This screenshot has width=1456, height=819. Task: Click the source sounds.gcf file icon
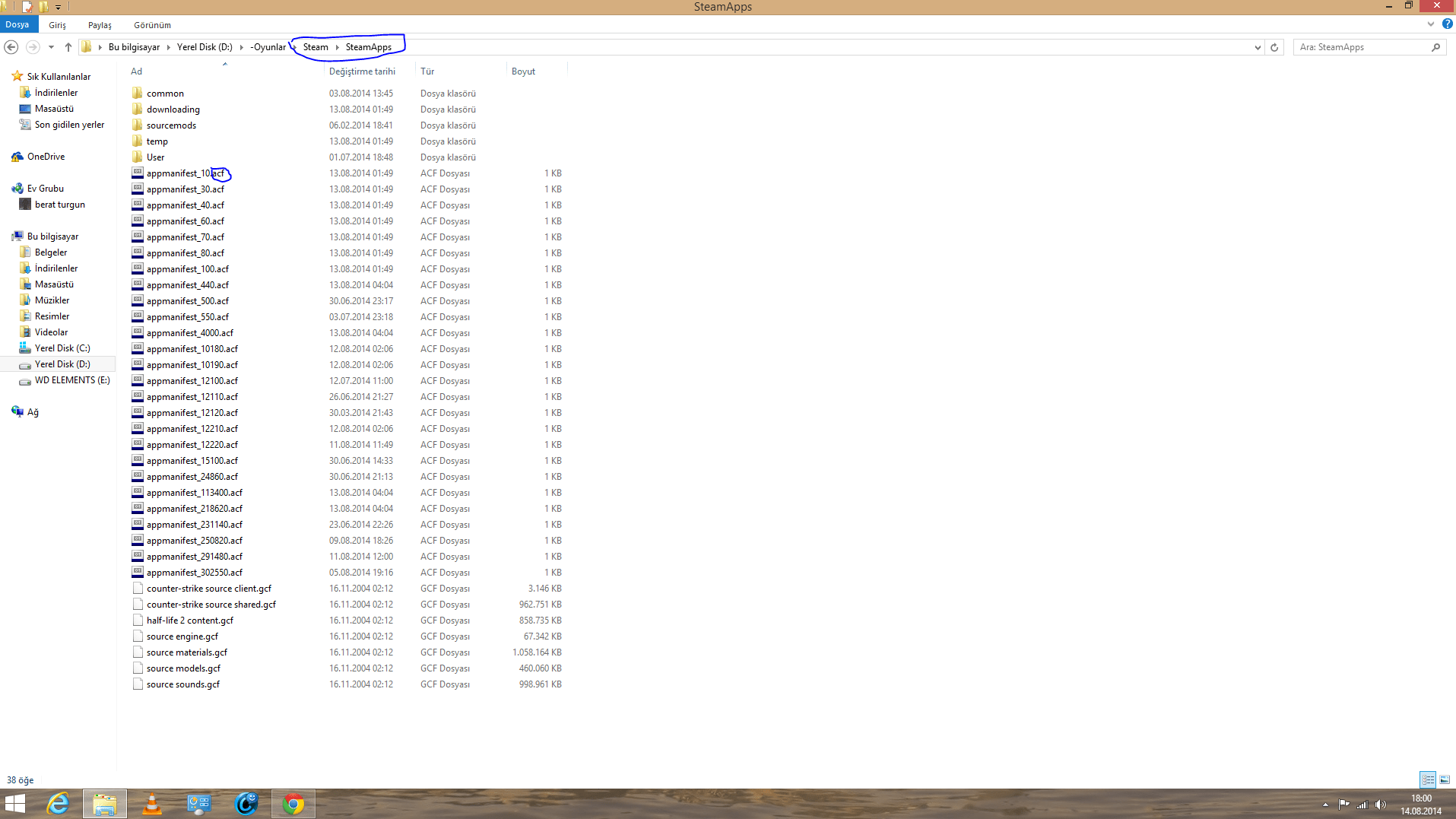click(138, 684)
